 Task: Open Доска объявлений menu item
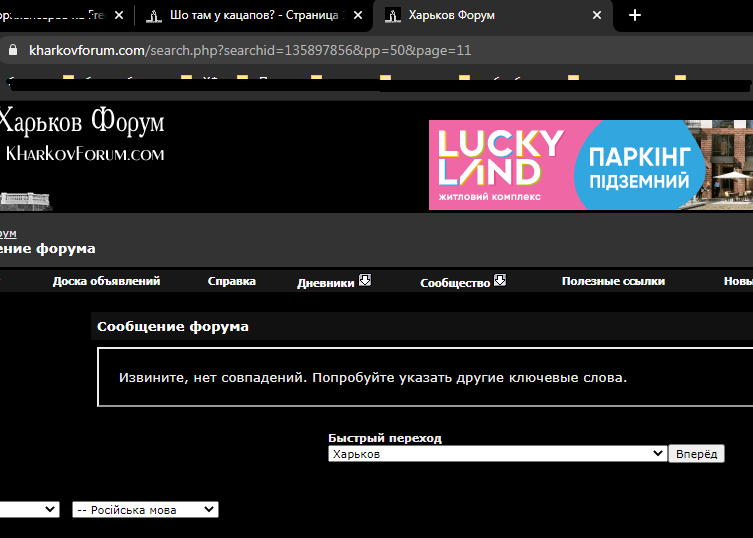pyautogui.click(x=107, y=281)
